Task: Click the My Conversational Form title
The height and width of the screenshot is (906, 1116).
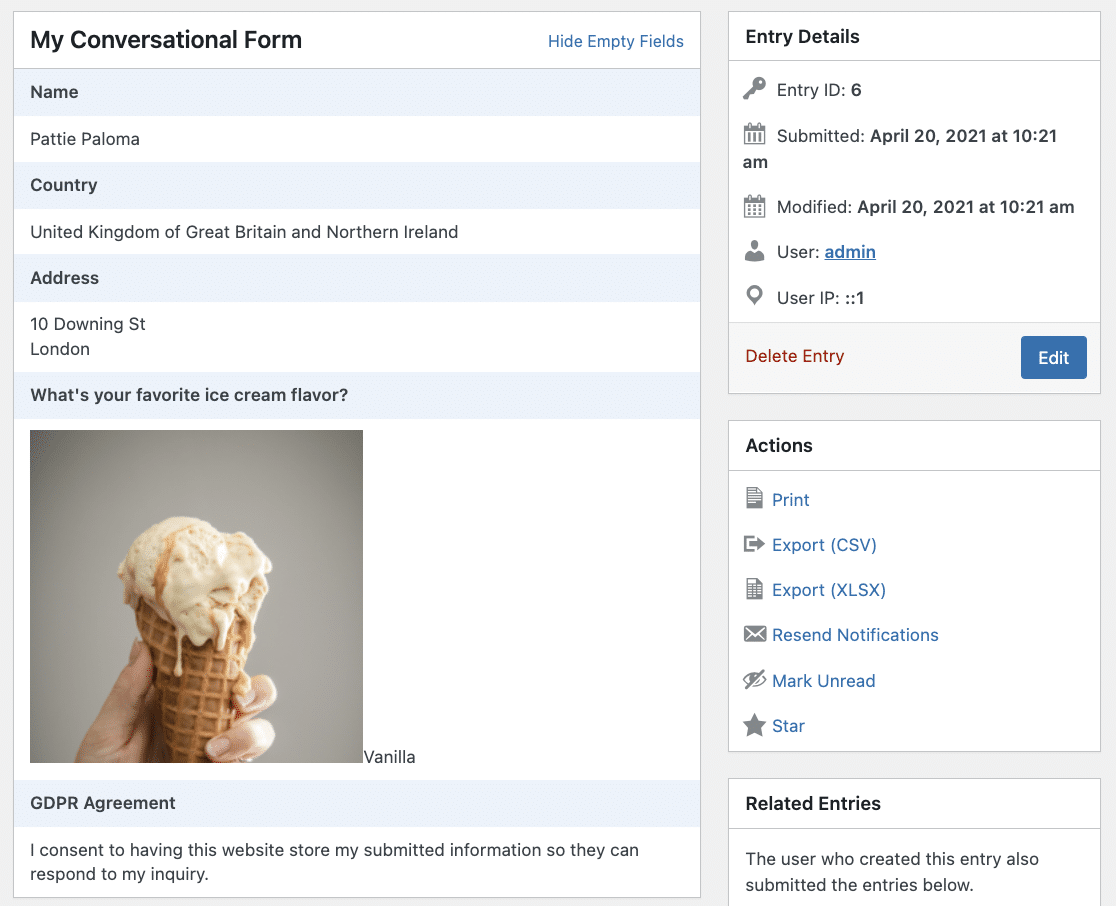Action: click(166, 40)
